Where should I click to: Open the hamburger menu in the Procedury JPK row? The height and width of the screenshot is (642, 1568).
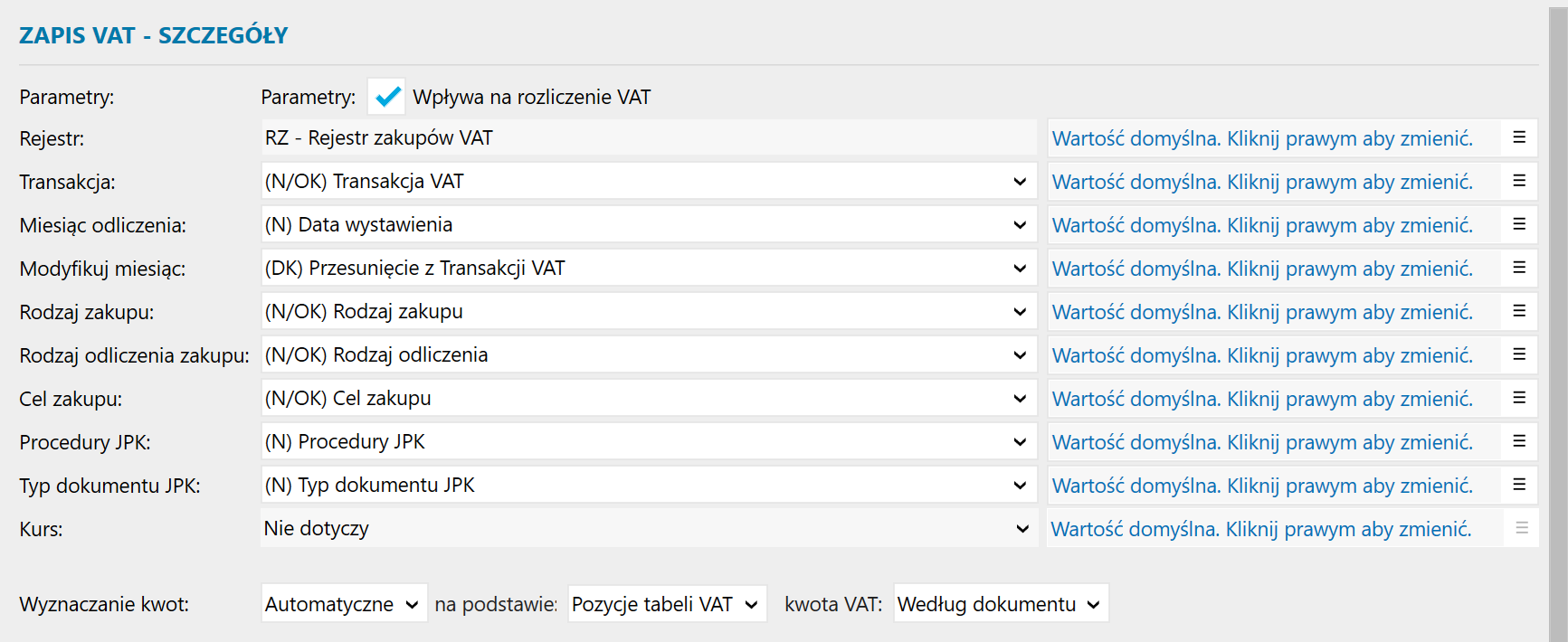(x=1519, y=441)
